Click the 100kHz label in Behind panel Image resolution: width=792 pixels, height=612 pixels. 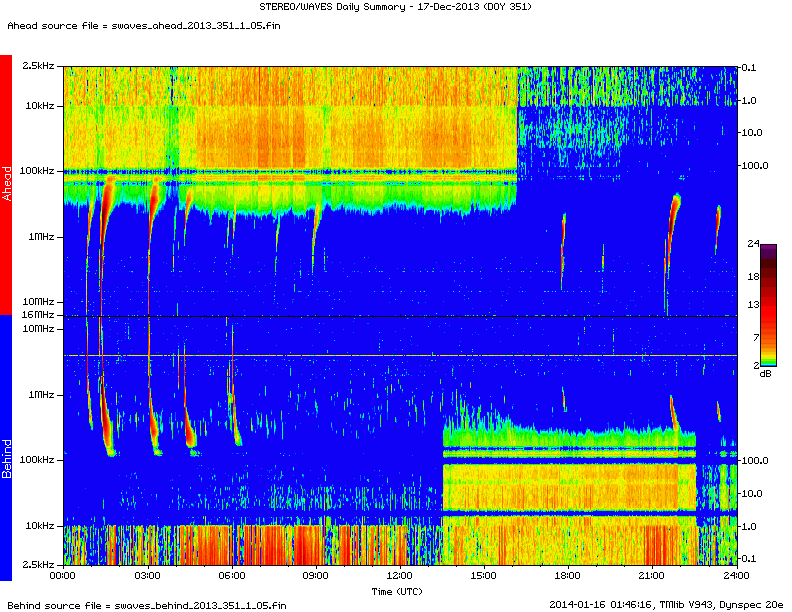click(38, 460)
